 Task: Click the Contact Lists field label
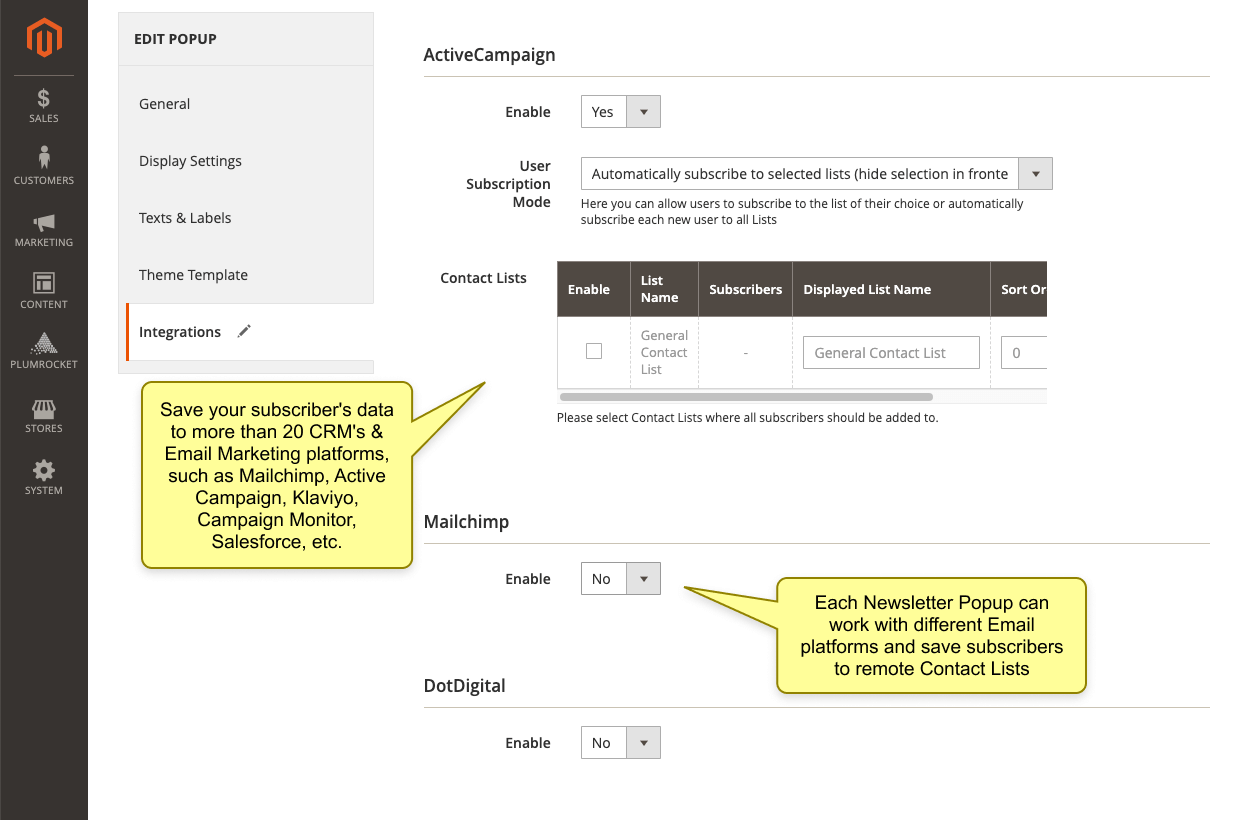tap(483, 278)
